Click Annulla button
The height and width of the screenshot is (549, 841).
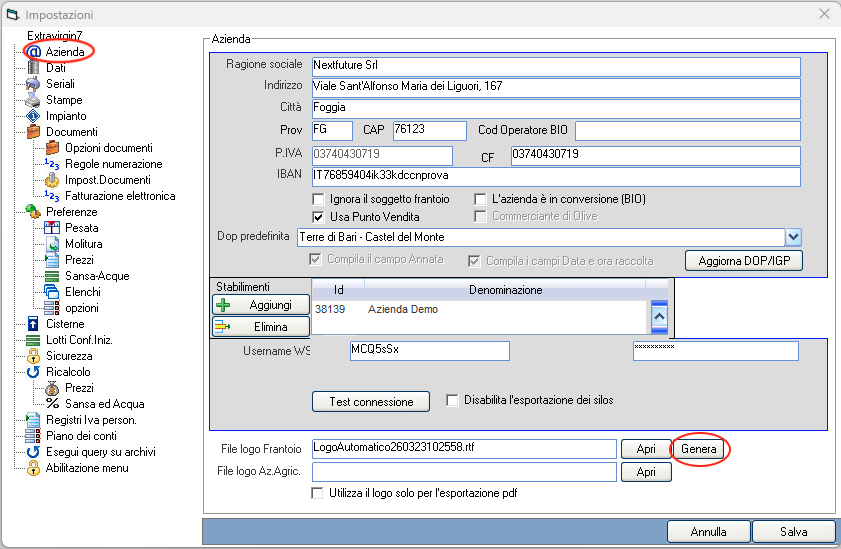[708, 532]
